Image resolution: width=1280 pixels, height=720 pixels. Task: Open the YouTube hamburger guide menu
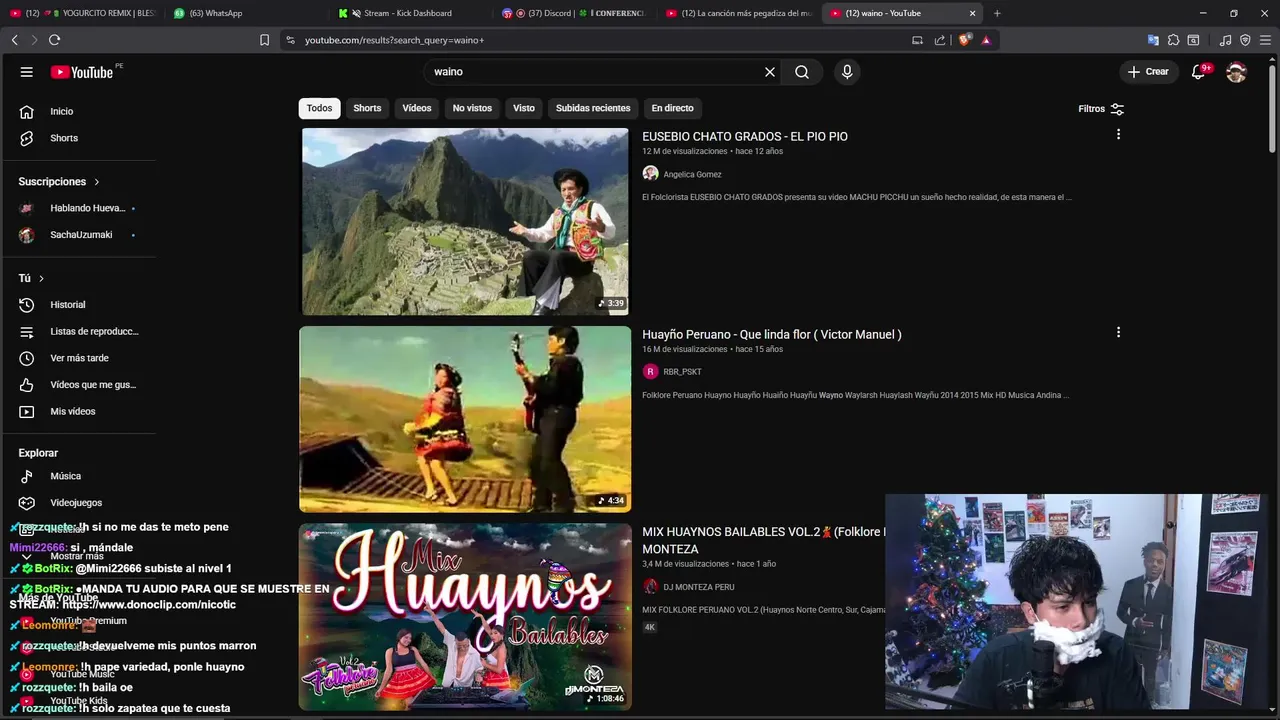27,72
